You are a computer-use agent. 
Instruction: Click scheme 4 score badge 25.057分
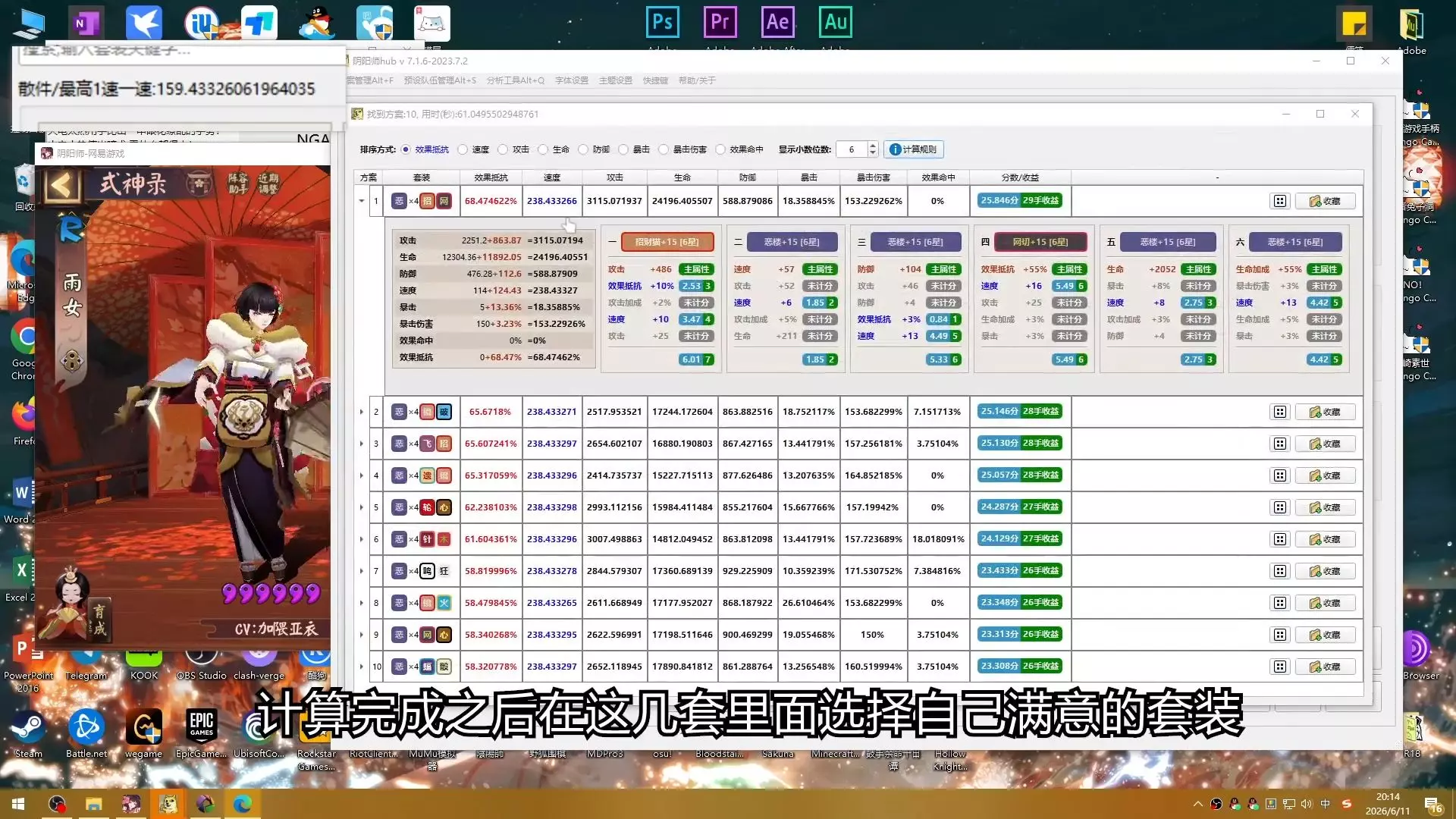tap(999, 475)
